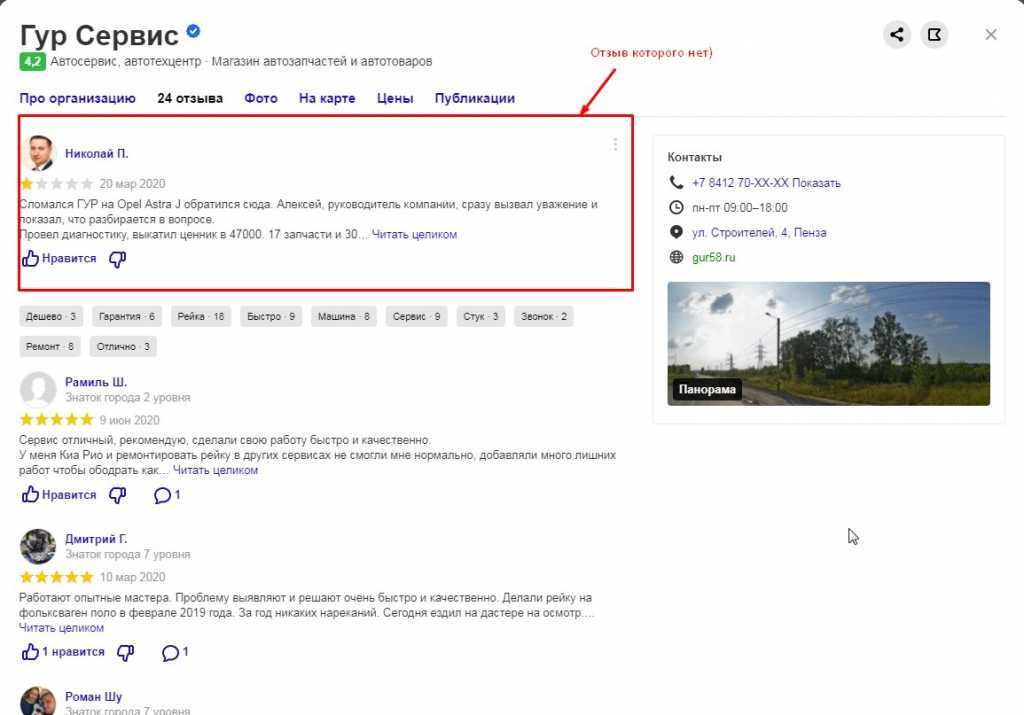Click the blue verified badge beside Гур Сервис
This screenshot has width=1024, height=715.
[x=191, y=31]
